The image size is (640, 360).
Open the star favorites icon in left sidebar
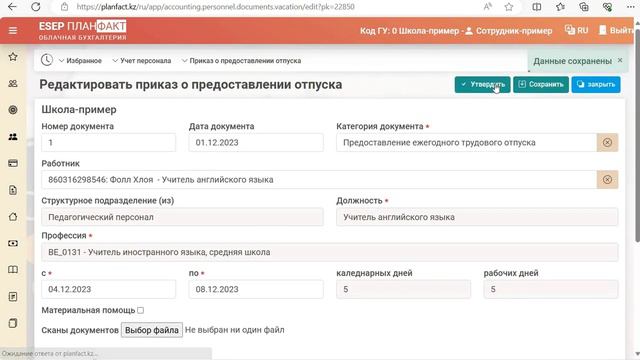coord(13,57)
